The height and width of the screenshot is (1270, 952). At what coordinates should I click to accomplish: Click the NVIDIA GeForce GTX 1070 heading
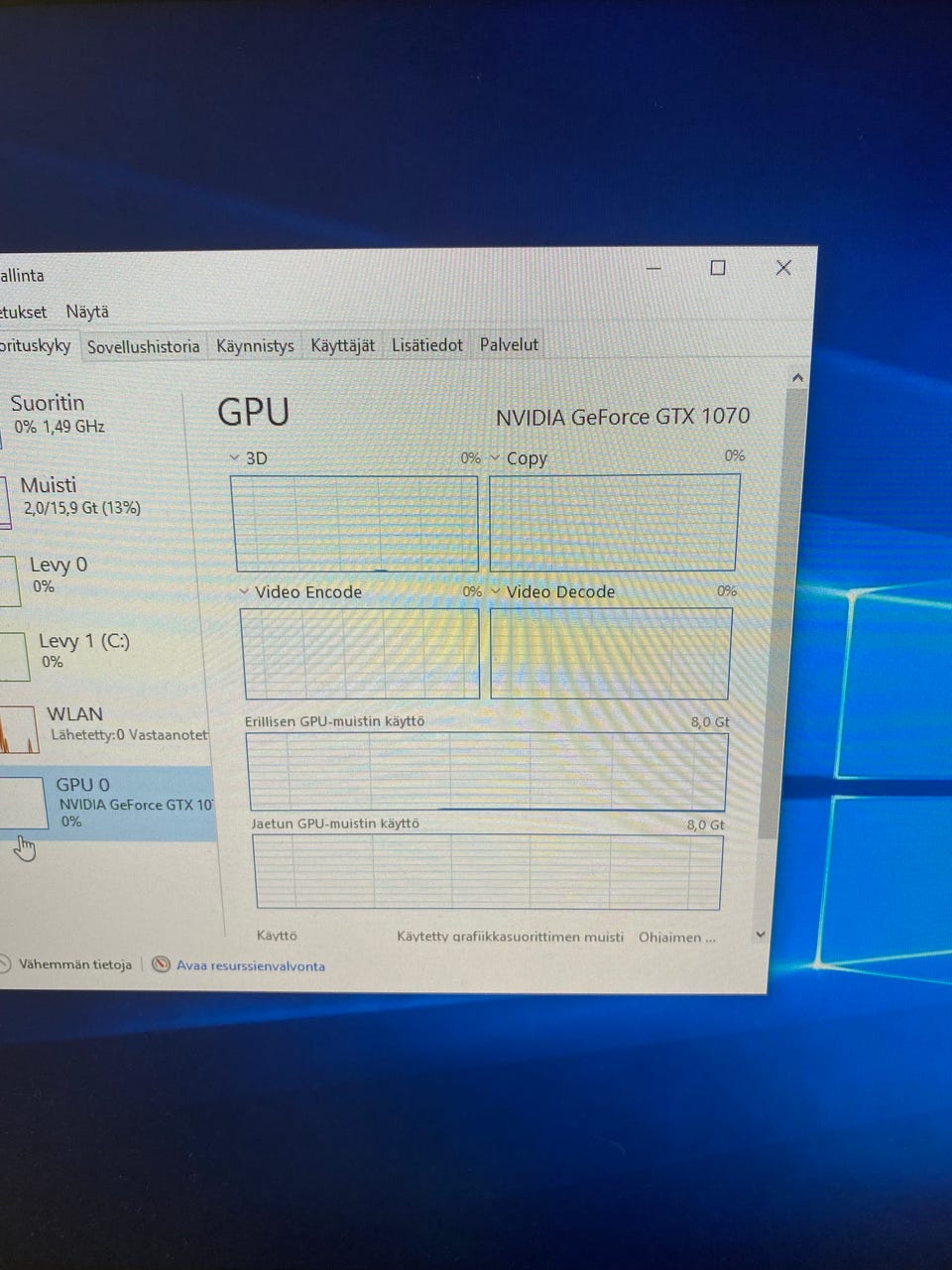(x=623, y=416)
